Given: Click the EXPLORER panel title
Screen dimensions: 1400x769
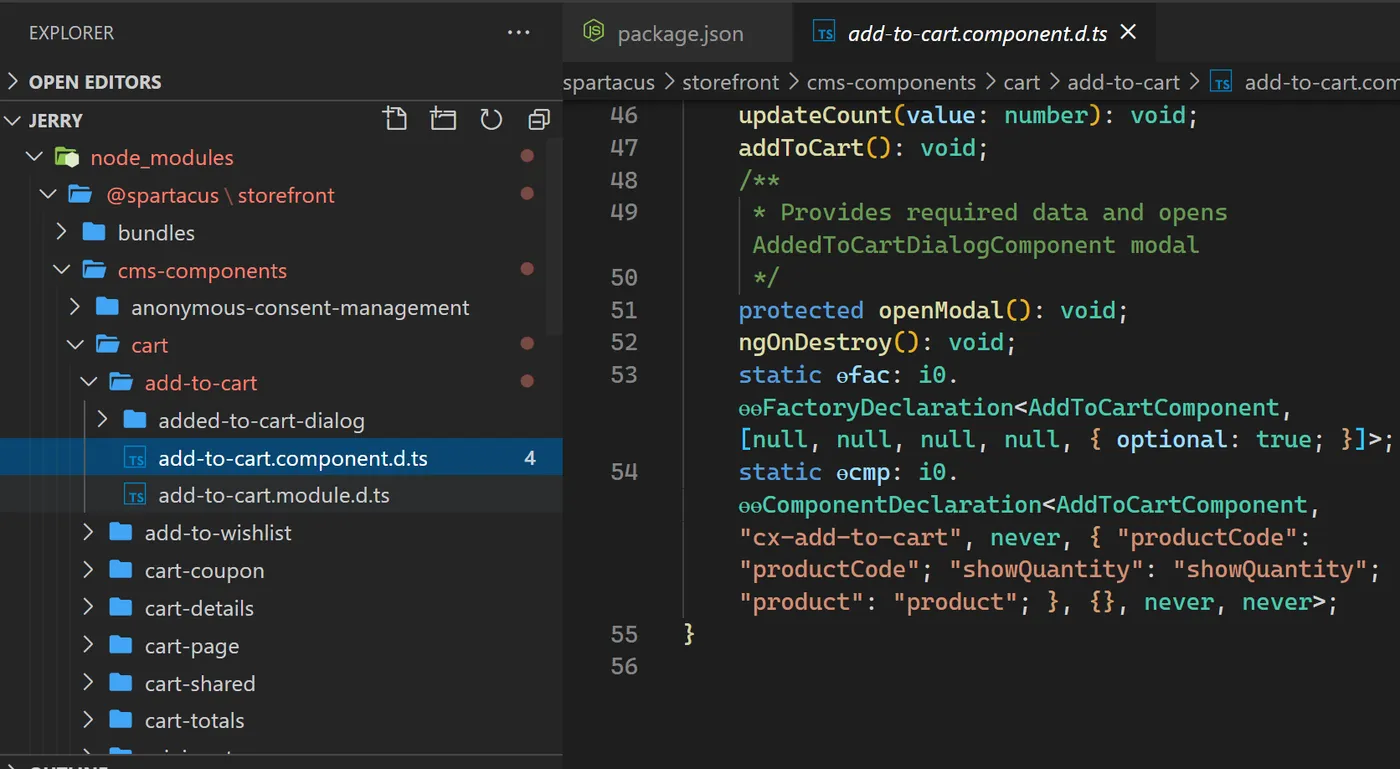Looking at the screenshot, I should click(x=71, y=33).
